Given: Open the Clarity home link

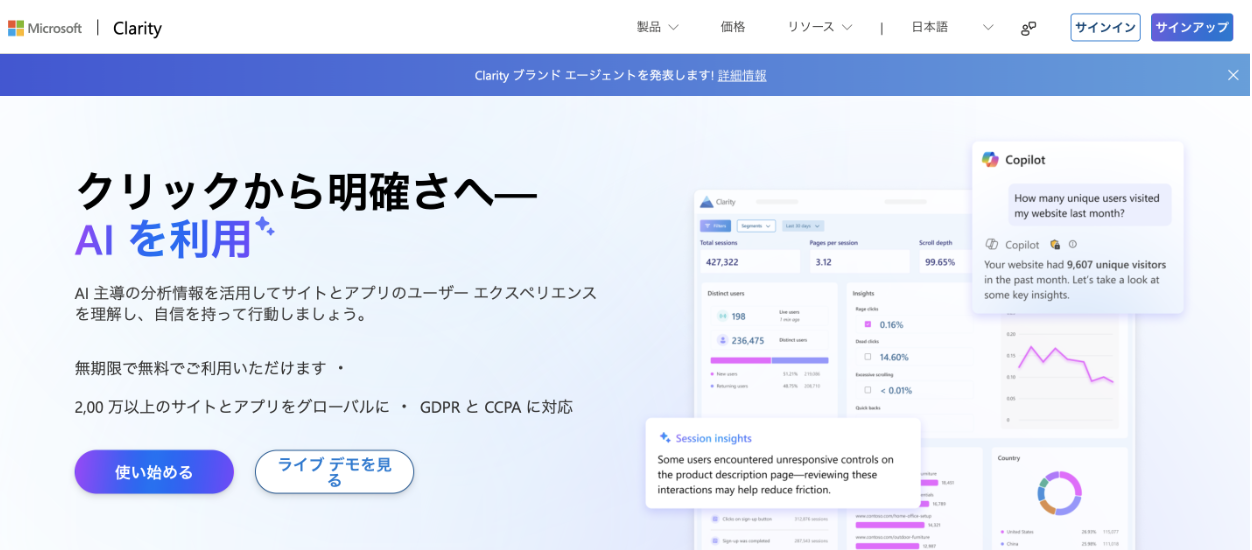Looking at the screenshot, I should click(x=137, y=28).
